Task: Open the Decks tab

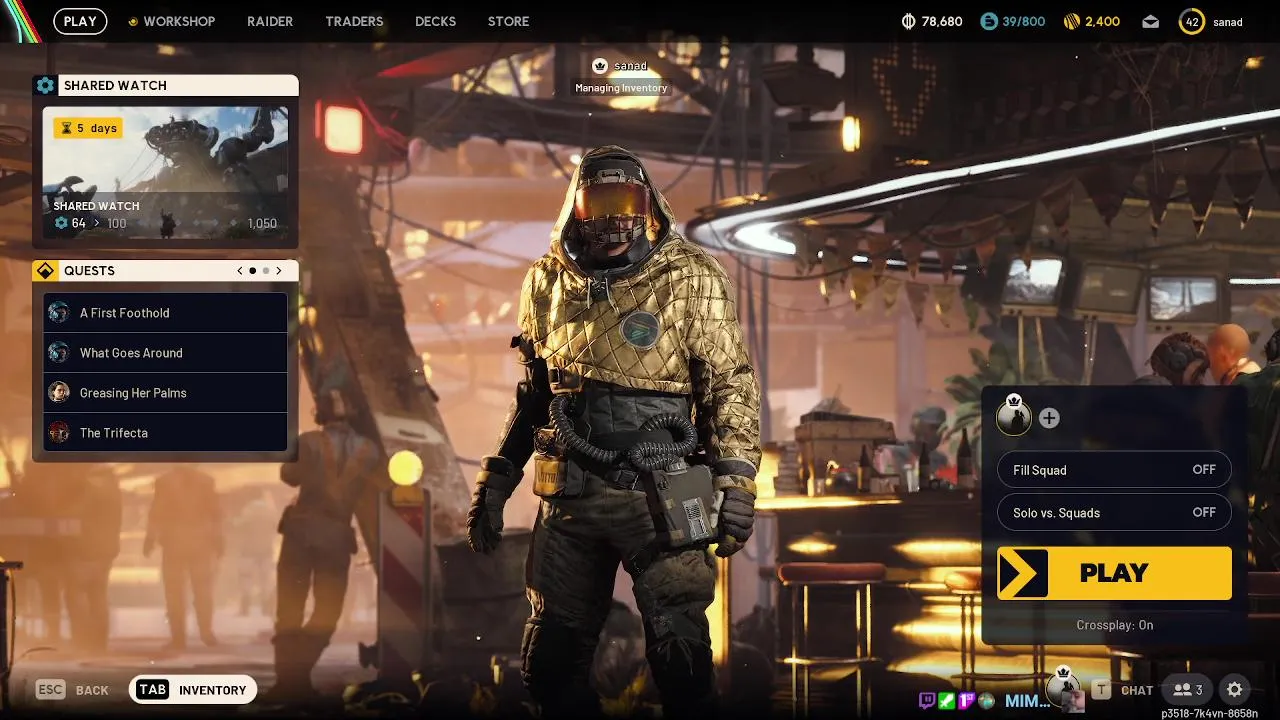Action: click(x=435, y=21)
